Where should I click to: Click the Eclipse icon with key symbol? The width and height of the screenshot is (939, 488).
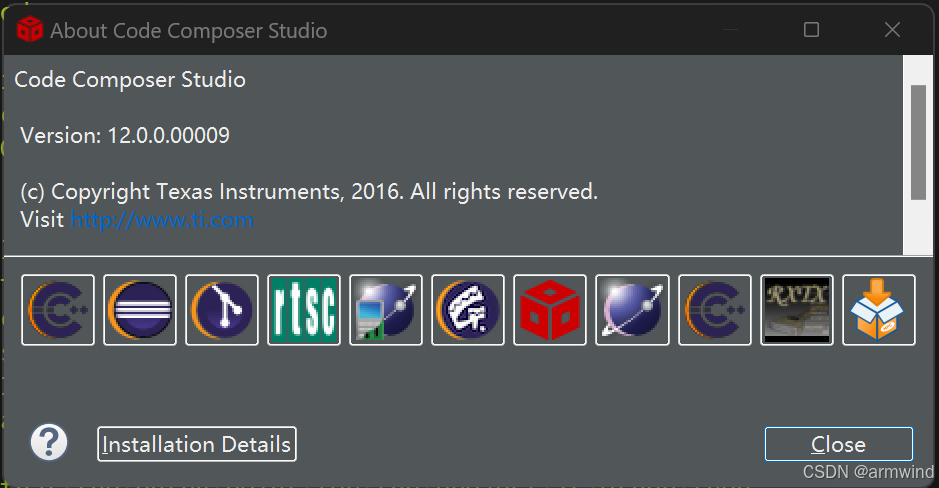(468, 310)
